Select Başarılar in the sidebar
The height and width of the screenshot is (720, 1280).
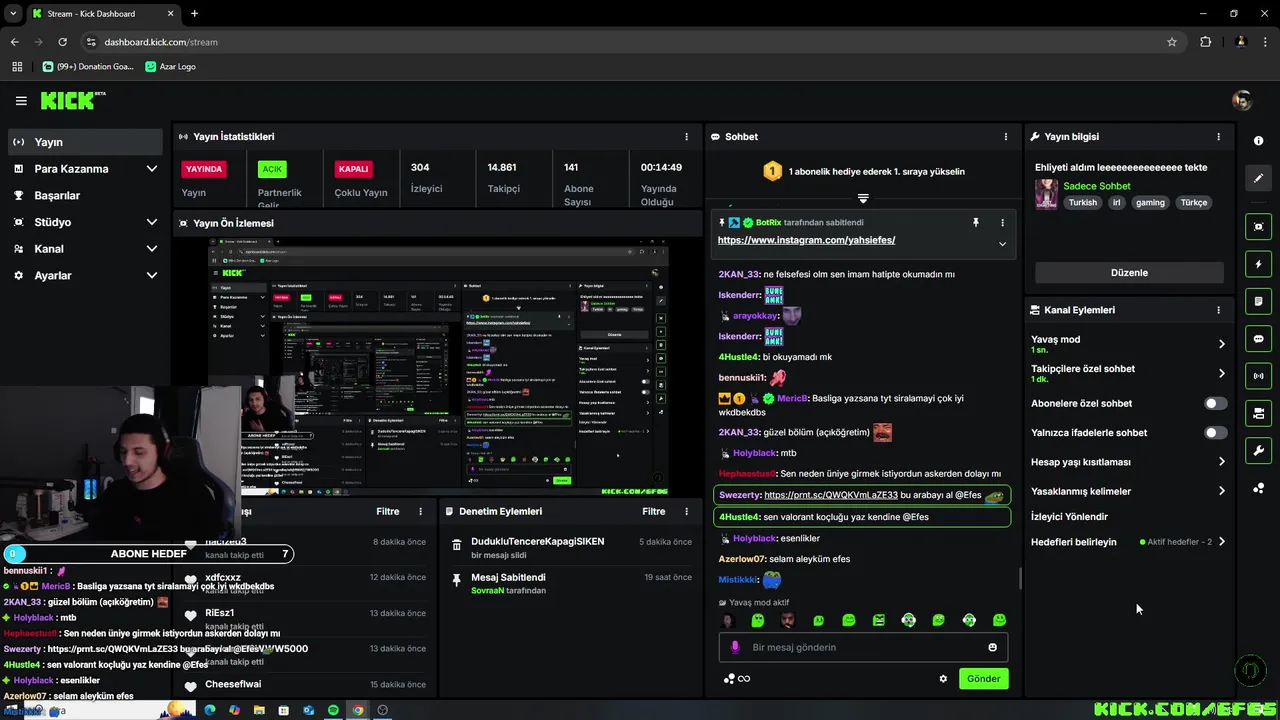85,195
